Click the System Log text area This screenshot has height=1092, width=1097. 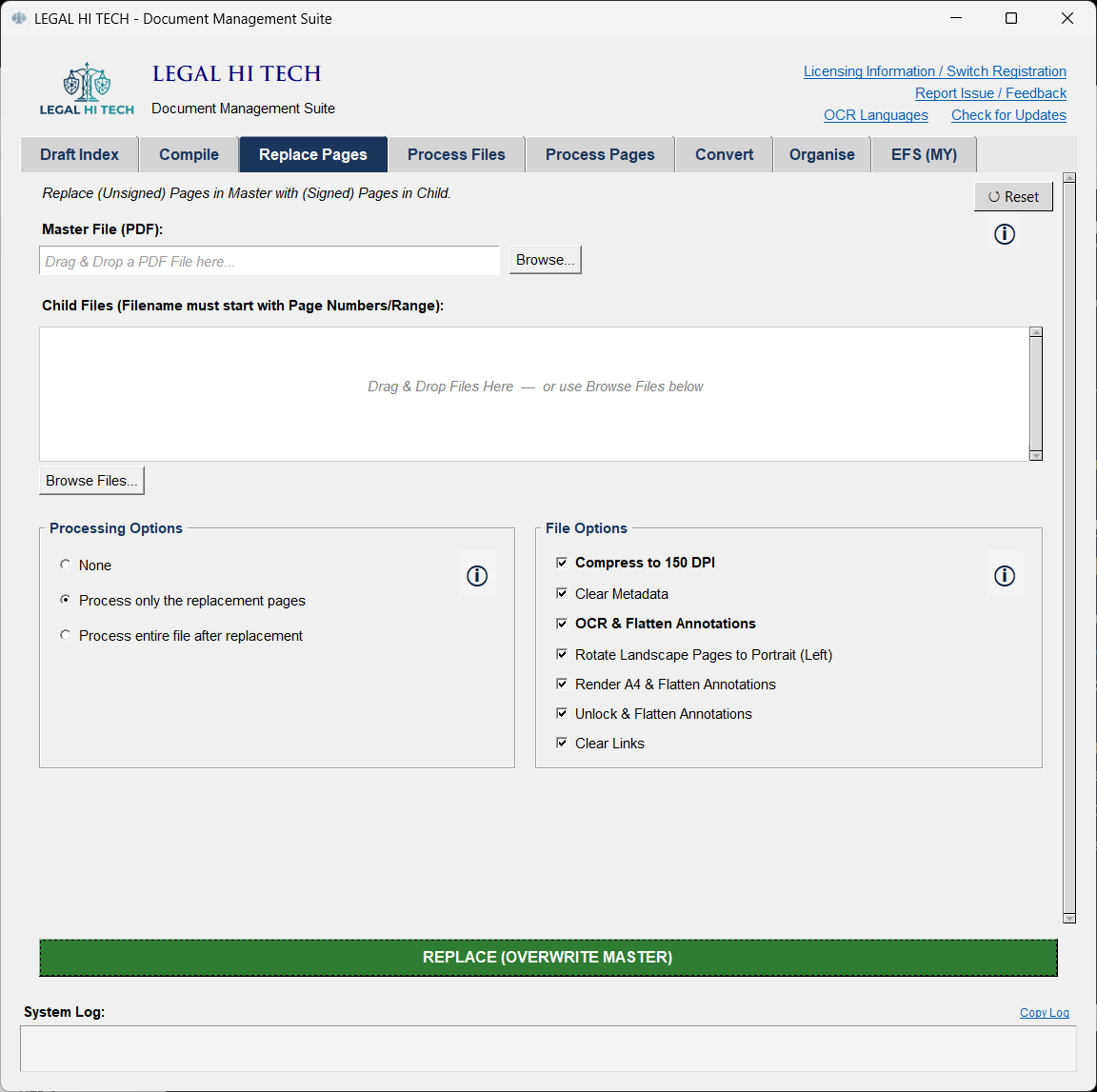coord(548,1048)
